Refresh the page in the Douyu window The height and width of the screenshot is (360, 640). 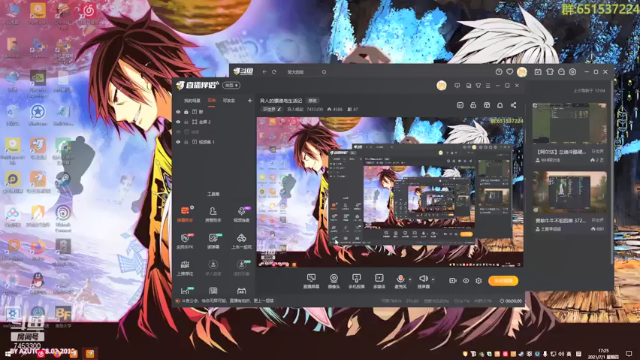(274, 72)
